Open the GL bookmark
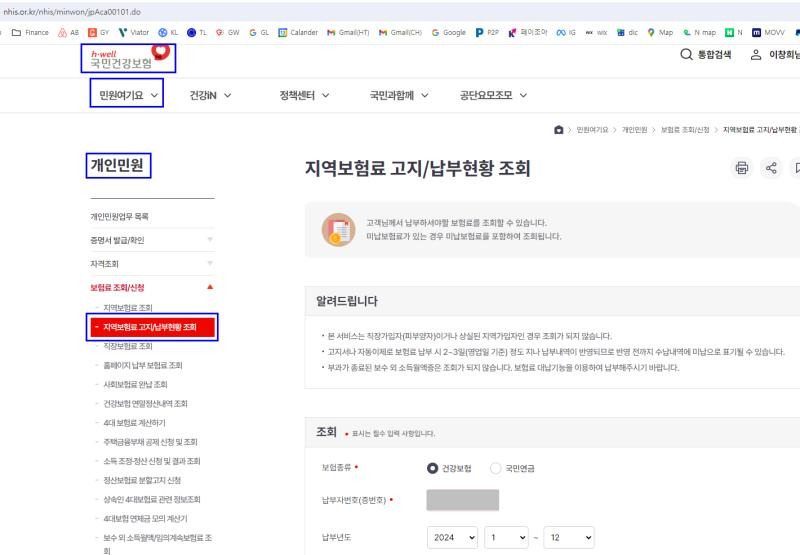Image resolution: width=800 pixels, height=555 pixels. click(x=259, y=32)
